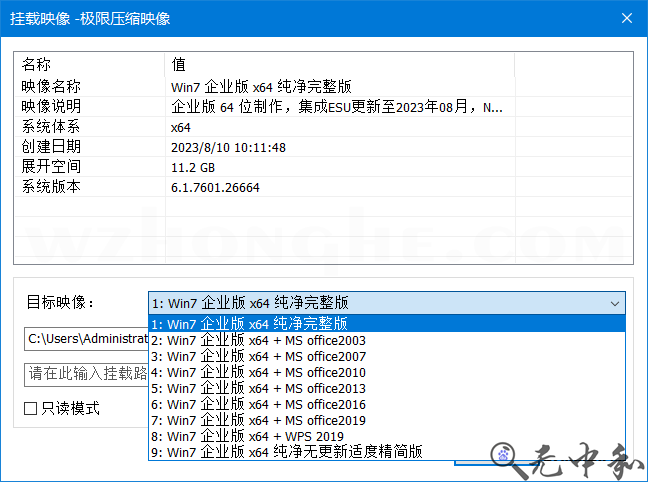The height and width of the screenshot is (482, 648).
Task: Select option 1: Win7 企业版 x64 纯净完整版
Action: [x=386, y=324]
